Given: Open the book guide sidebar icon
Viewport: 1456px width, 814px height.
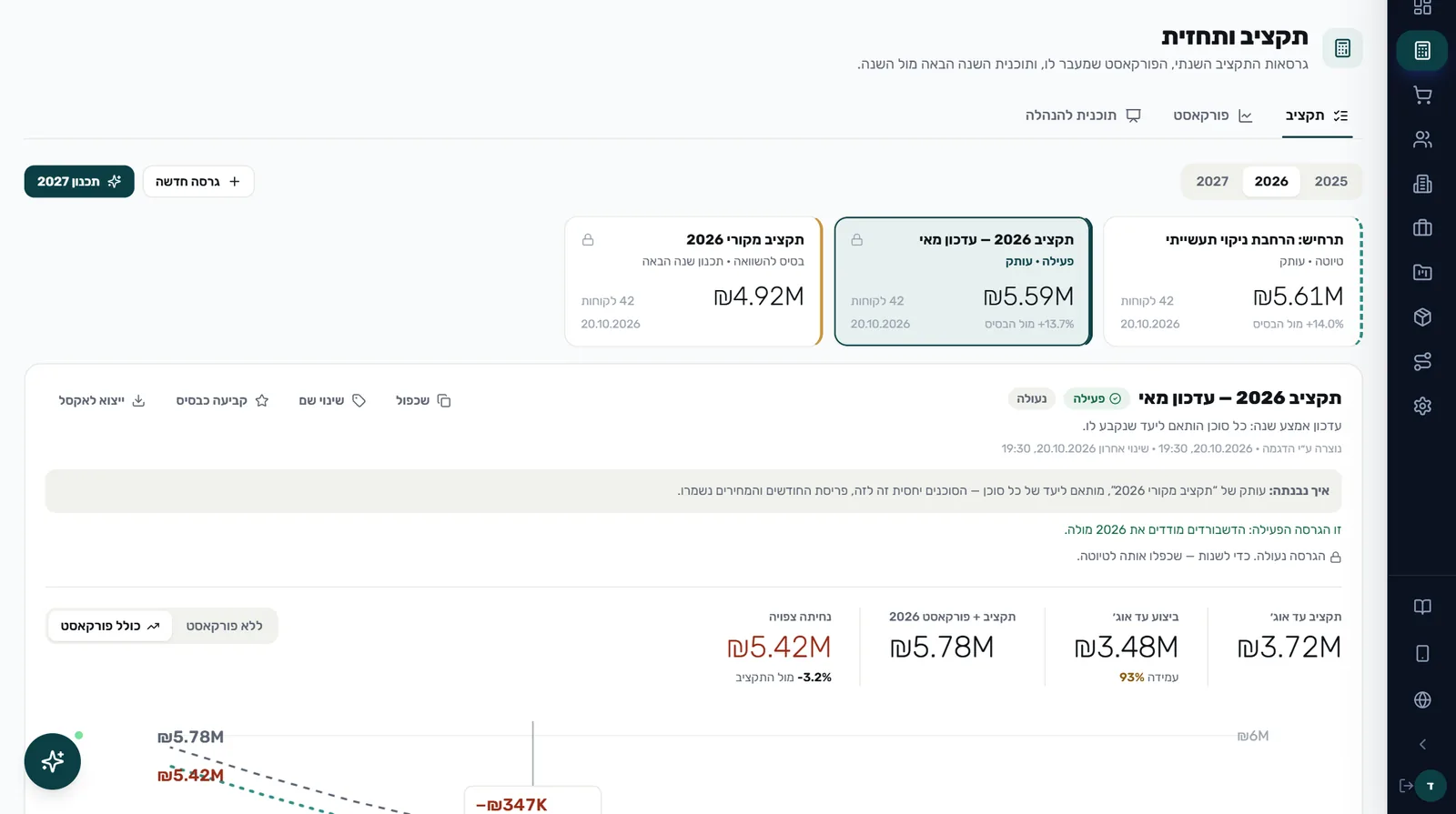Looking at the screenshot, I should pyautogui.click(x=1422, y=607).
